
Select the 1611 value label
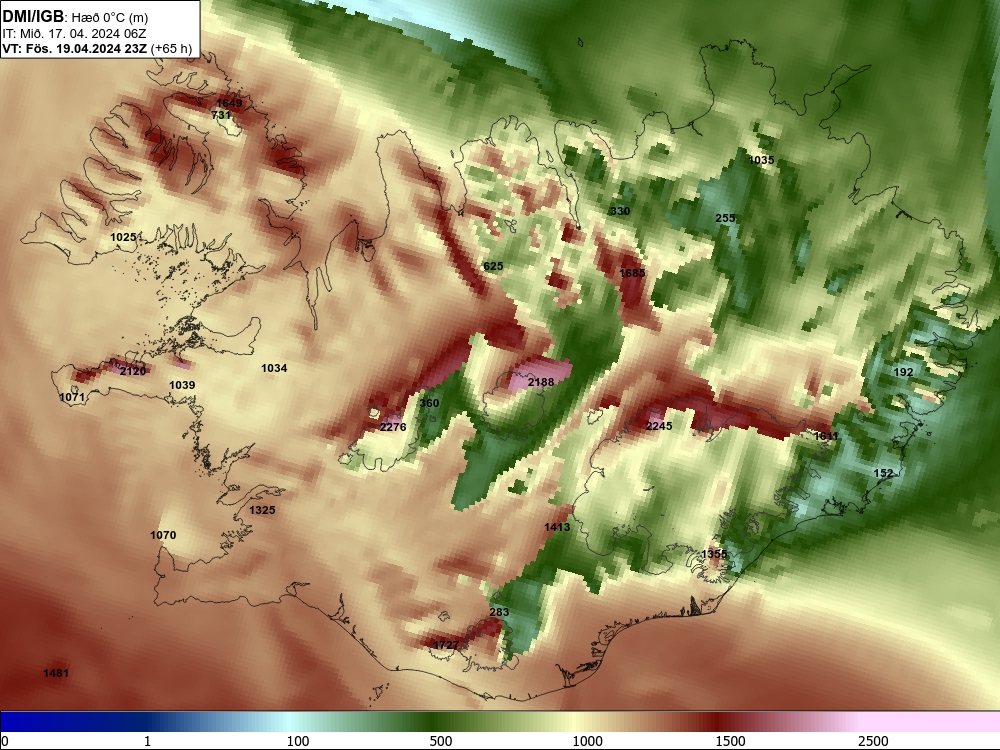click(x=827, y=436)
